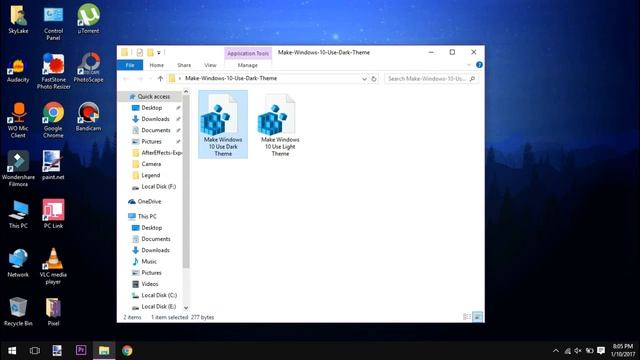Click the address bar path Make-Windows-10-Use-Dark-Theme
This screenshot has height=360, width=640.
(231, 78)
